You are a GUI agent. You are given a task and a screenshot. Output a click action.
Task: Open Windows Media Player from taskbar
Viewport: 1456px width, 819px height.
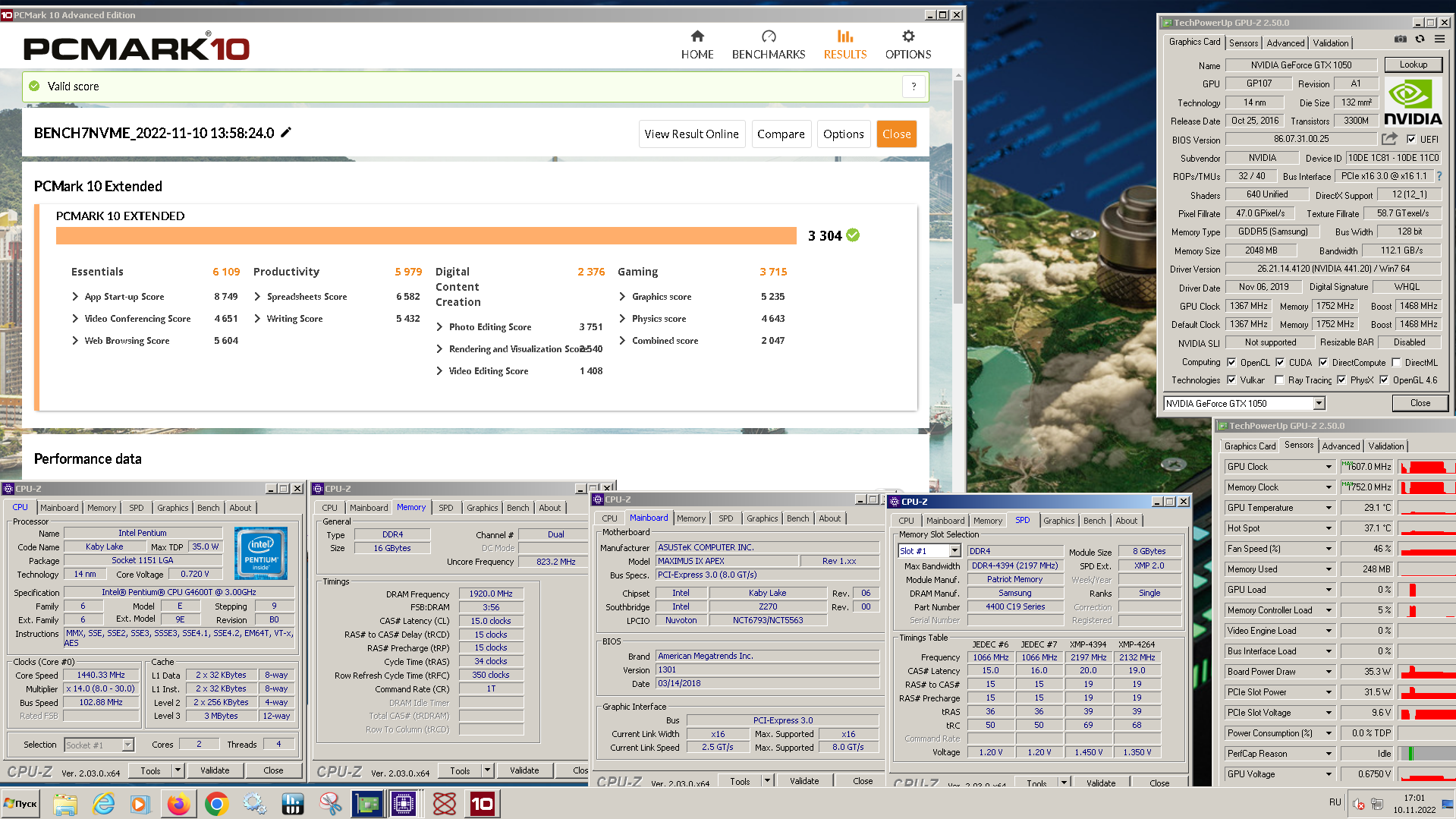(x=140, y=804)
